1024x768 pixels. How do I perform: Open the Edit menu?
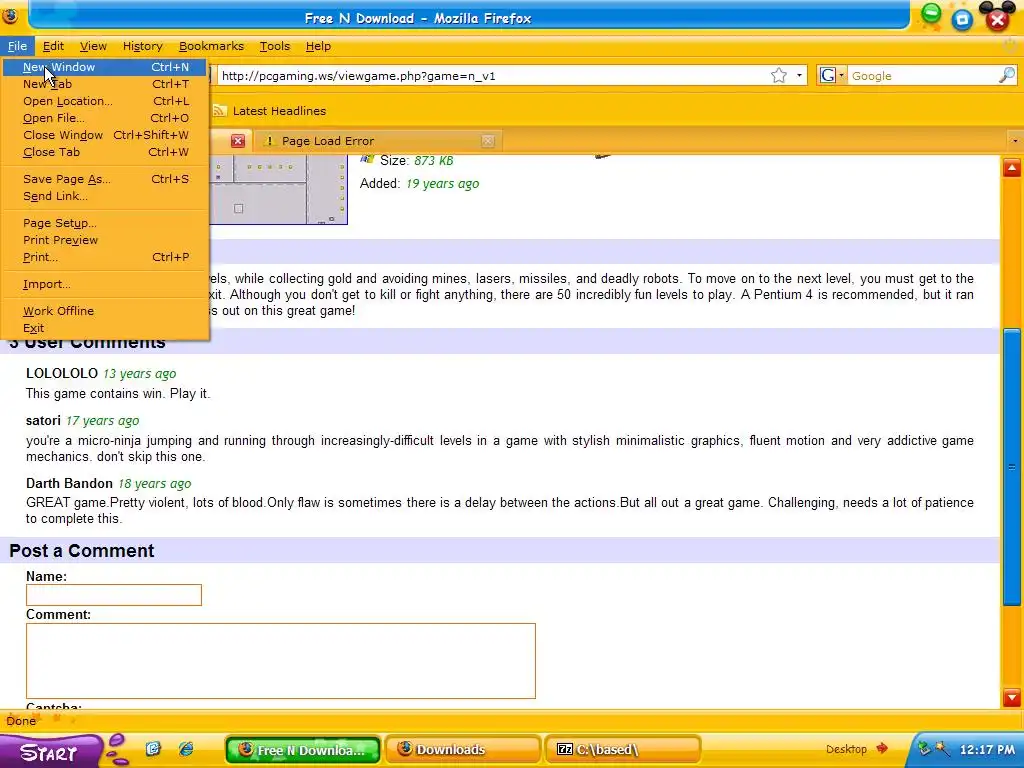point(53,46)
